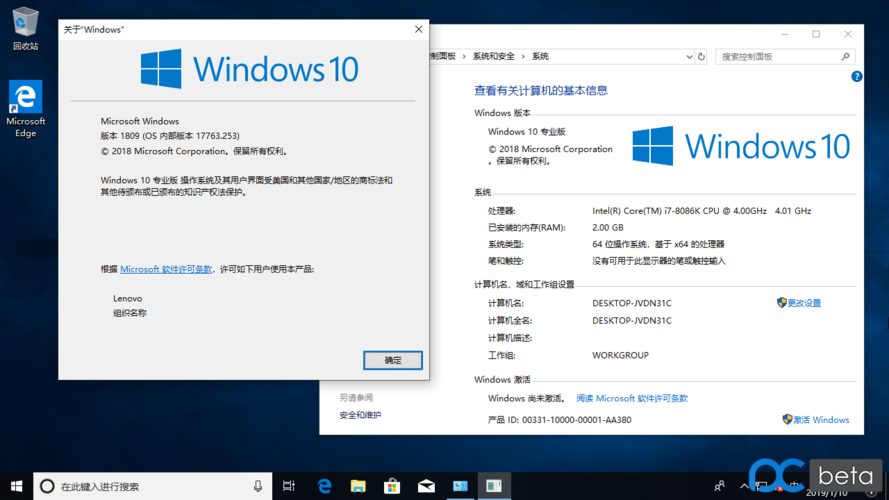Click the WORKGROUP value
This screenshot has height=500, width=889.
pyautogui.click(x=620, y=355)
